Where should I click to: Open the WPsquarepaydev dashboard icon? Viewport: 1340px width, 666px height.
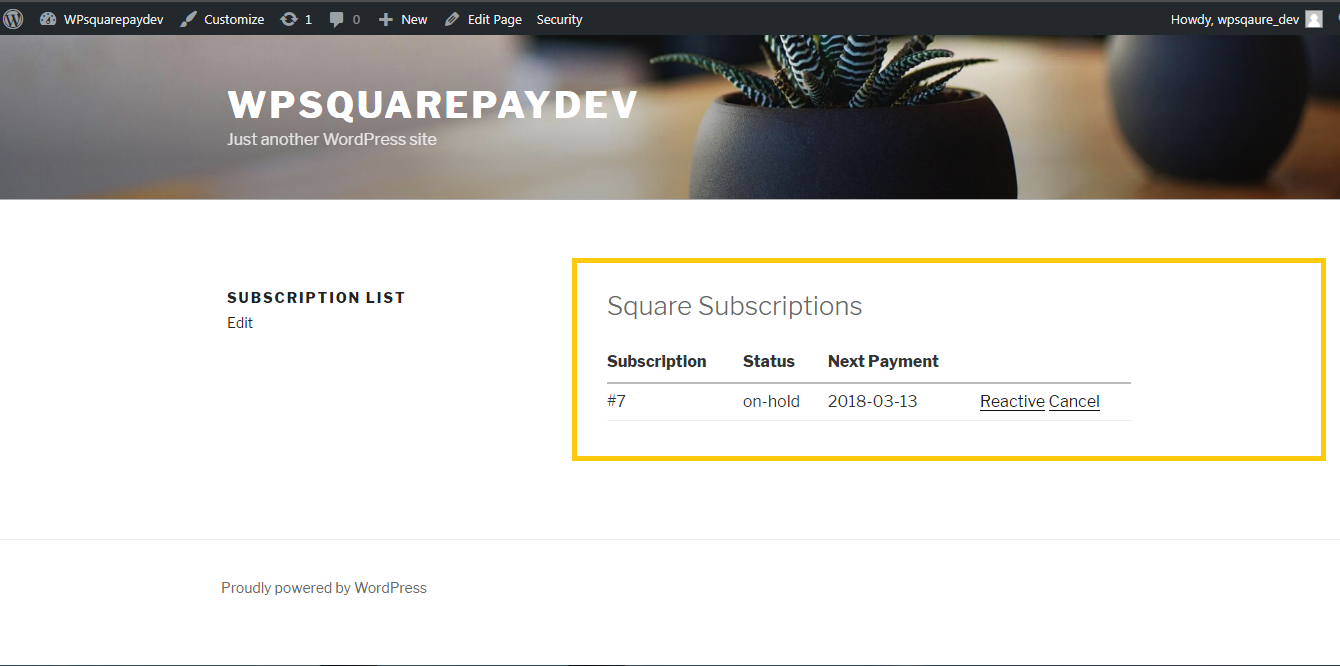tap(48, 19)
